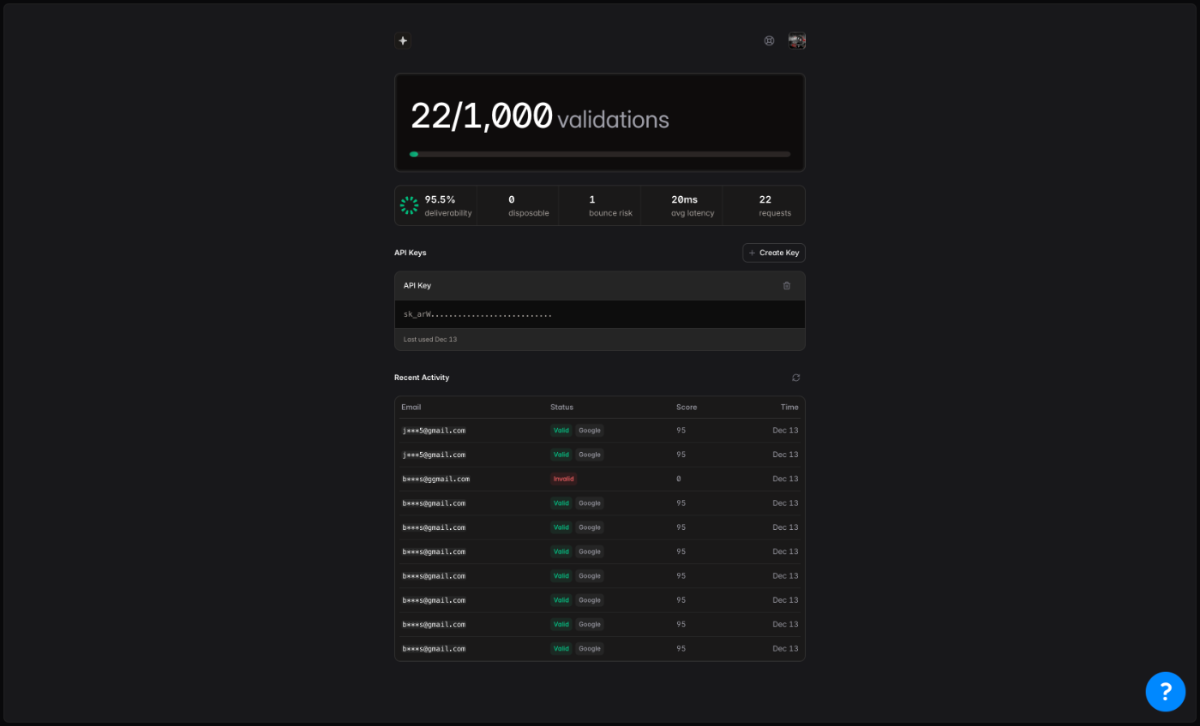Viewport: 1200px width, 726px height.
Task: Click the Score column header
Action: pos(686,407)
